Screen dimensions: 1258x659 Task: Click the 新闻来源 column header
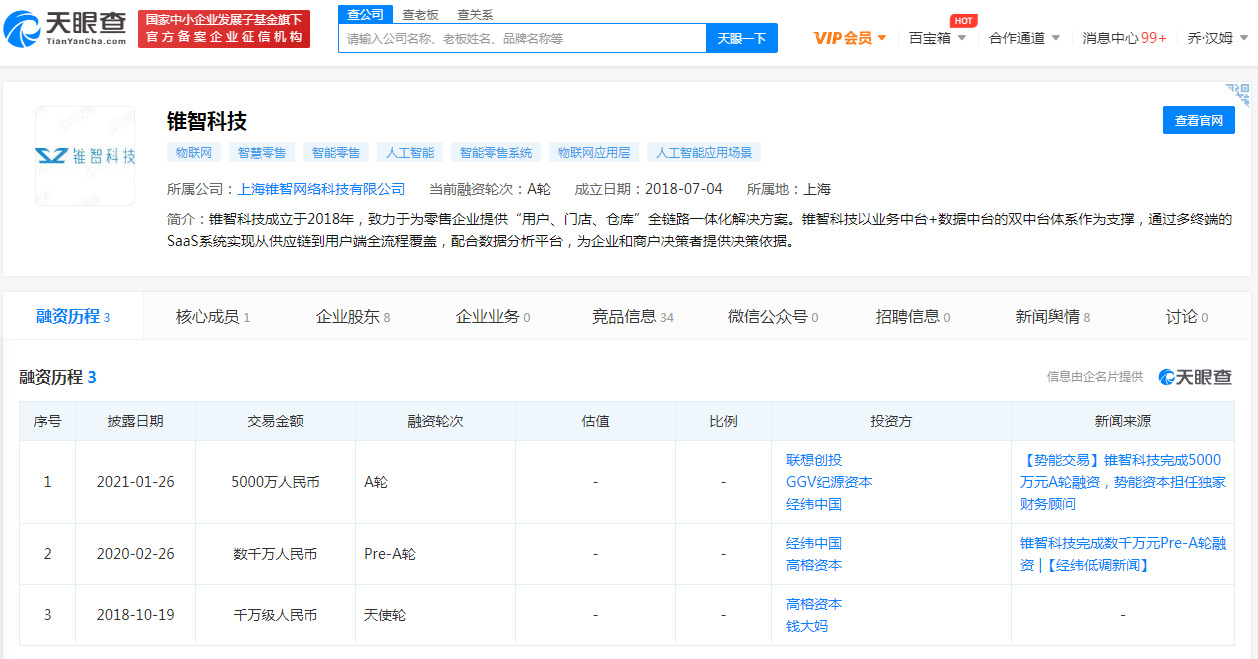1123,421
